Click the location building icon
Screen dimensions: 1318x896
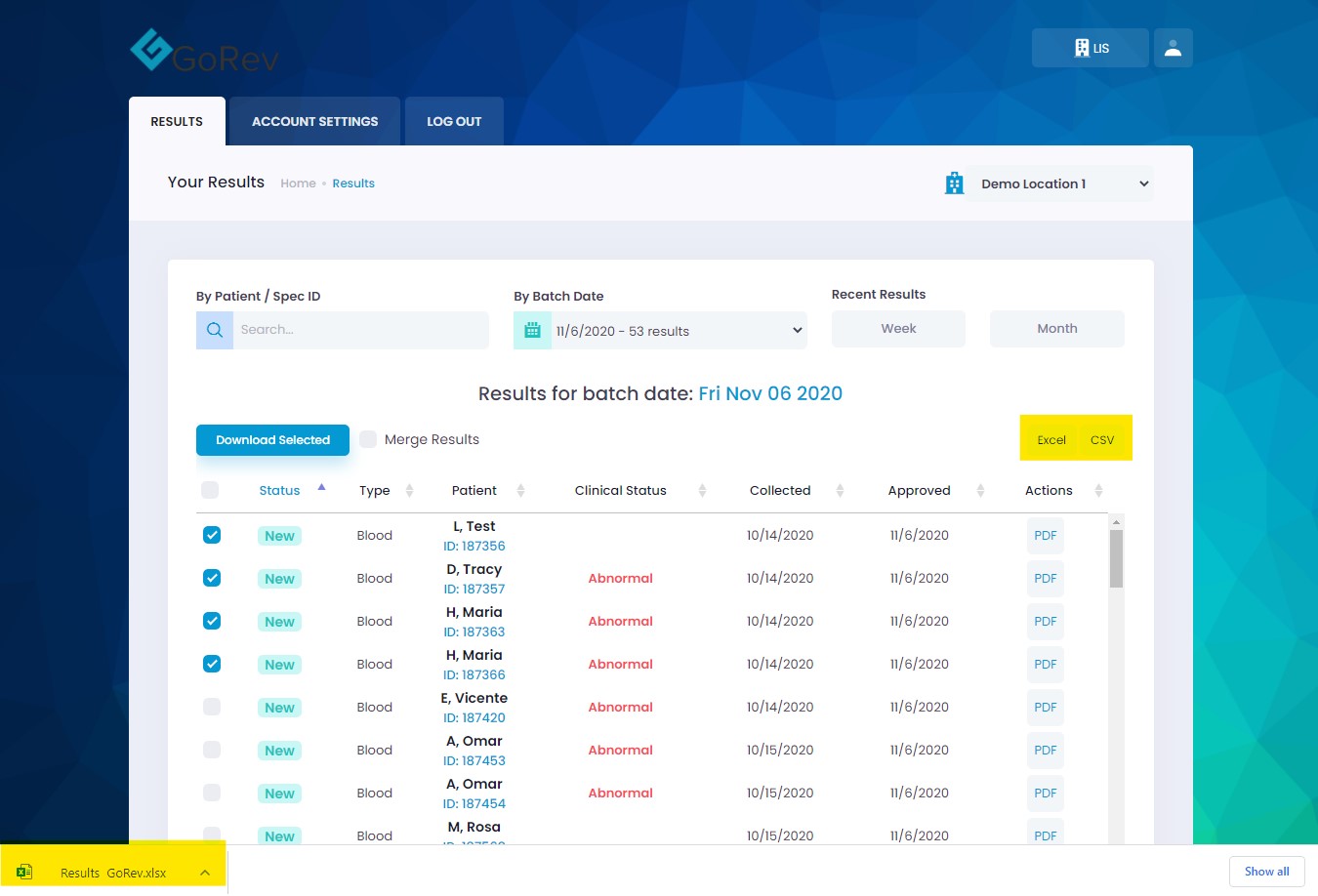click(954, 183)
